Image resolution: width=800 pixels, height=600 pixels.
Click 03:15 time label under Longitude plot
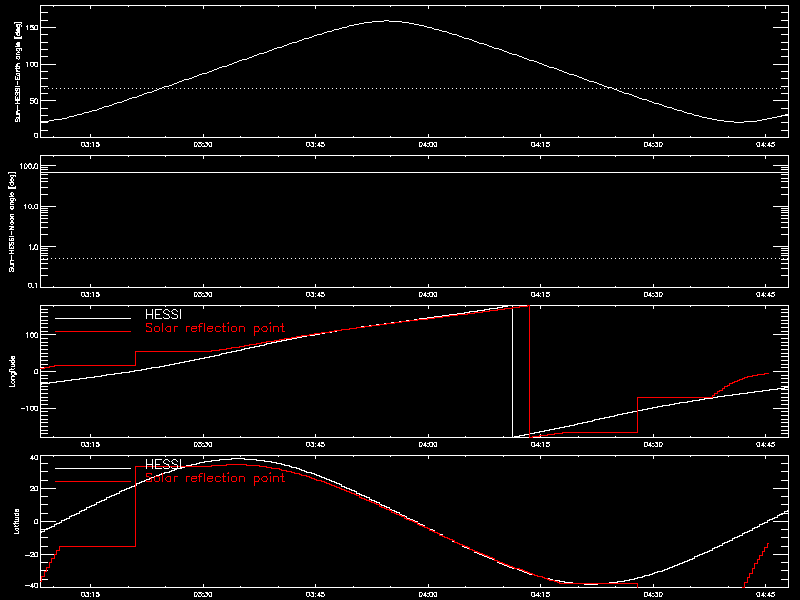[x=90, y=445]
